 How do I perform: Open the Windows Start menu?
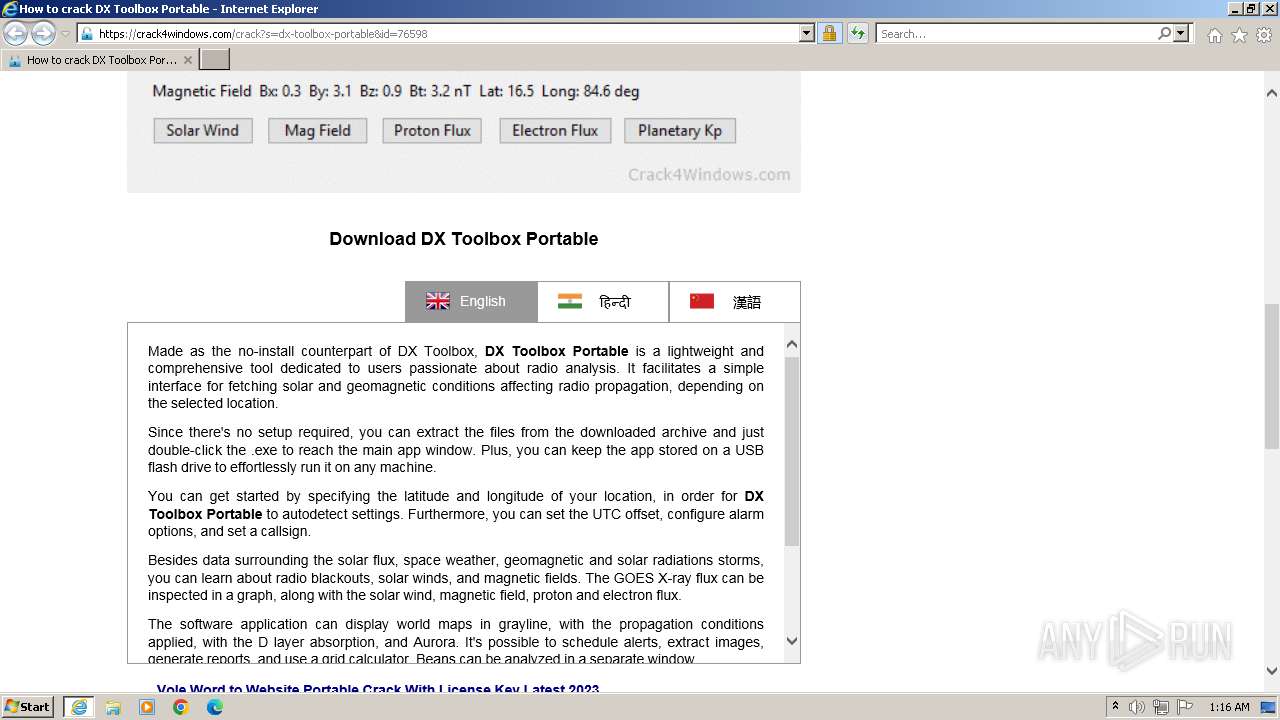(28, 706)
